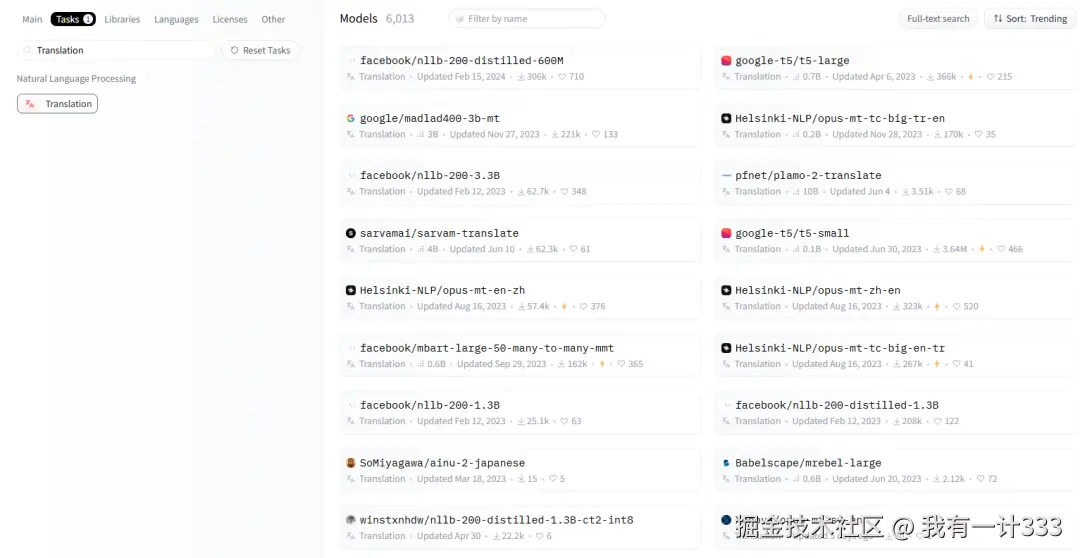Screen dimensions: 1080x558
Task: Open the Sort: Trending dropdown
Action: click(x=1030, y=19)
